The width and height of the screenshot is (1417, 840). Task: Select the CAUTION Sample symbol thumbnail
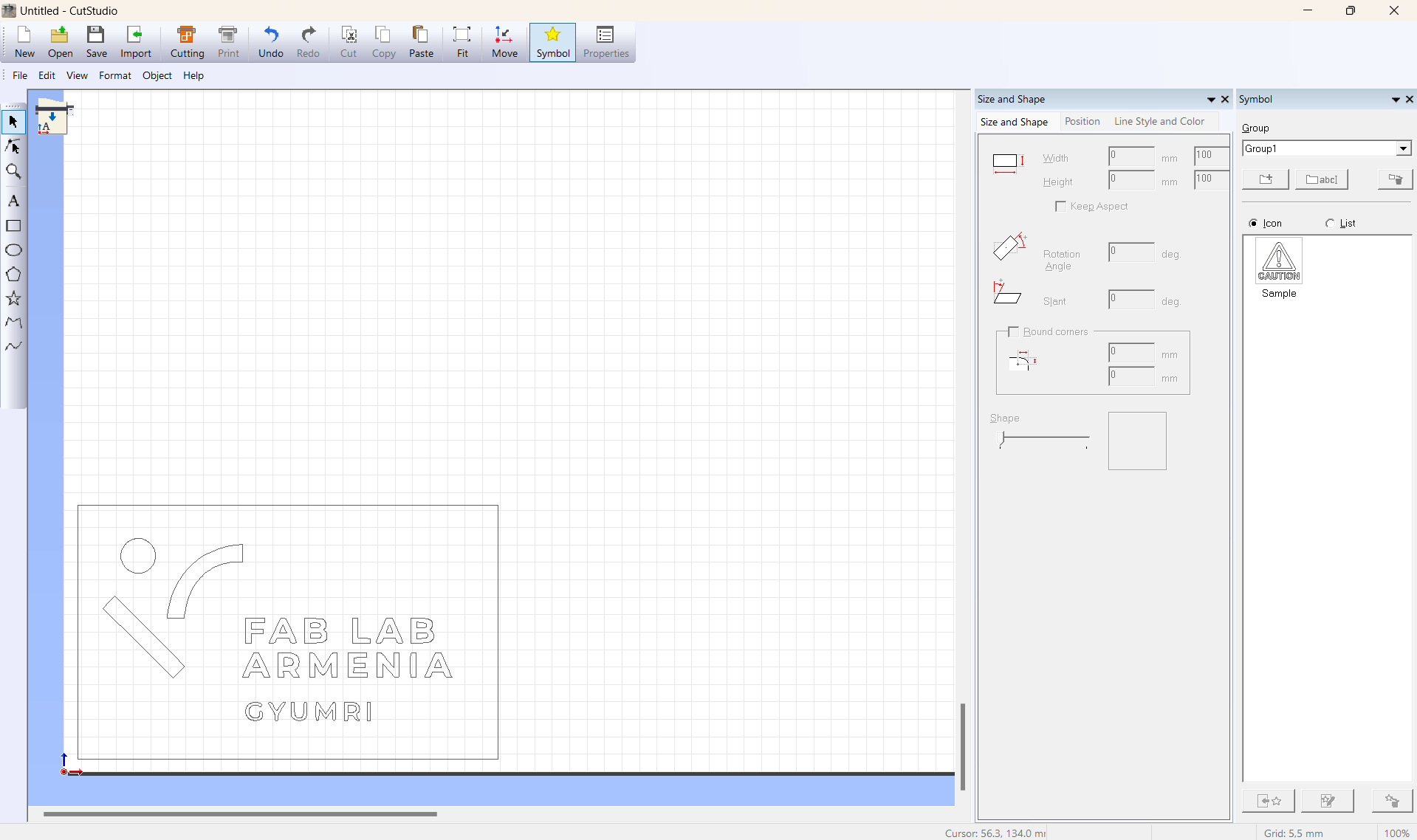tap(1279, 261)
